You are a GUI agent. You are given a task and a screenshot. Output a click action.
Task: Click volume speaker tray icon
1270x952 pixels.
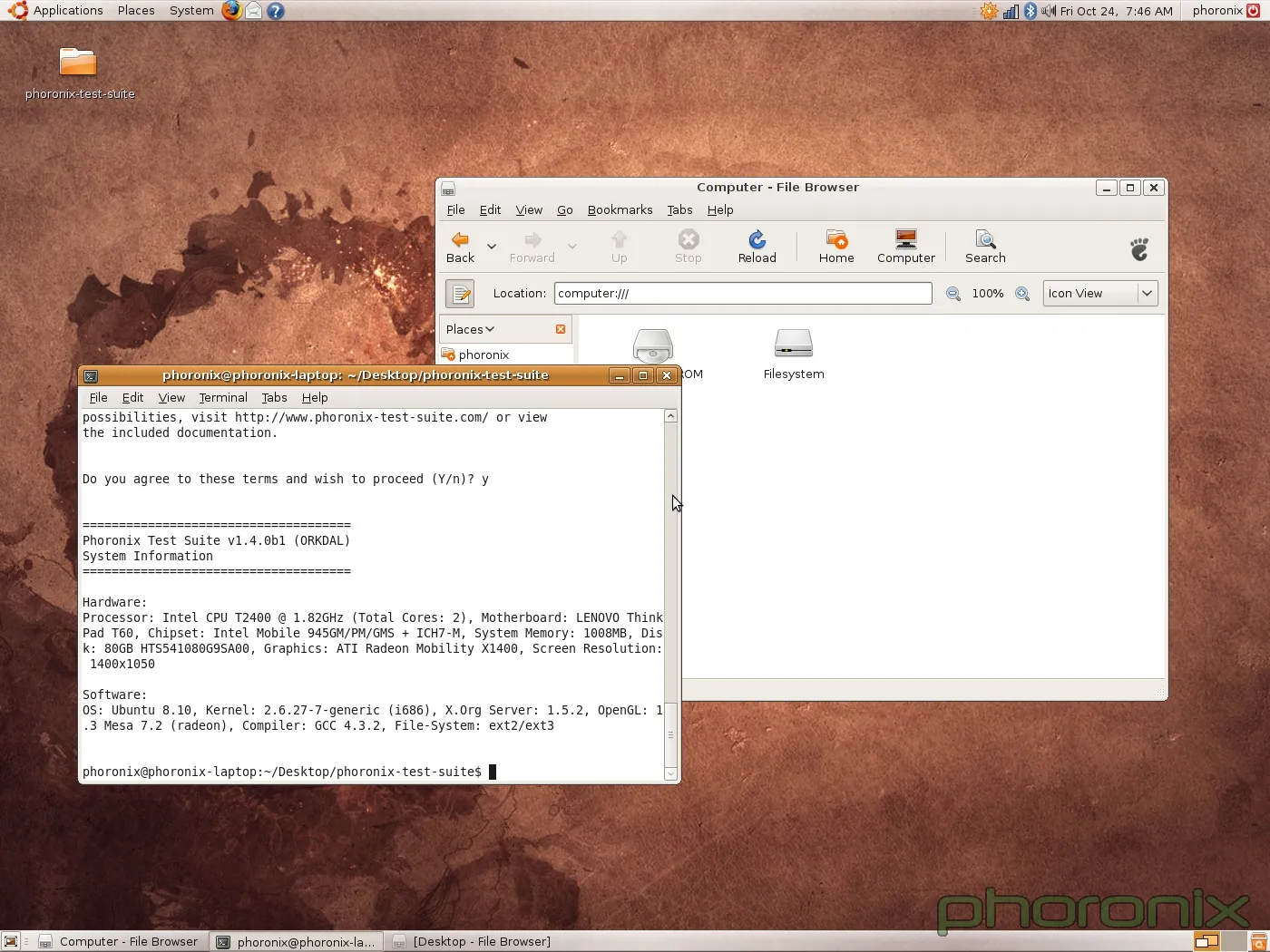[x=1049, y=11]
